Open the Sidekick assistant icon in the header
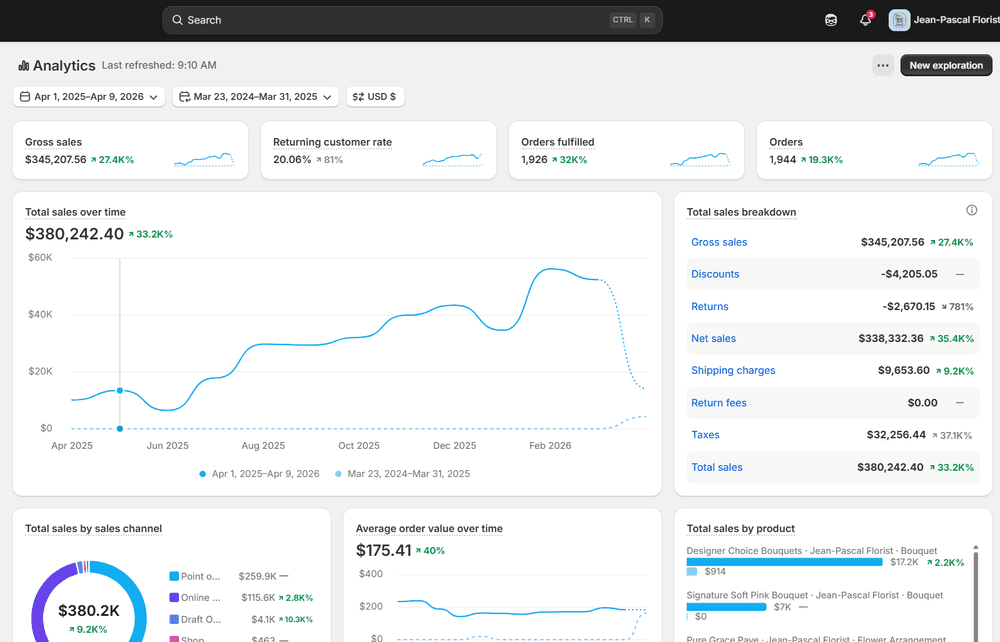 (831, 19)
